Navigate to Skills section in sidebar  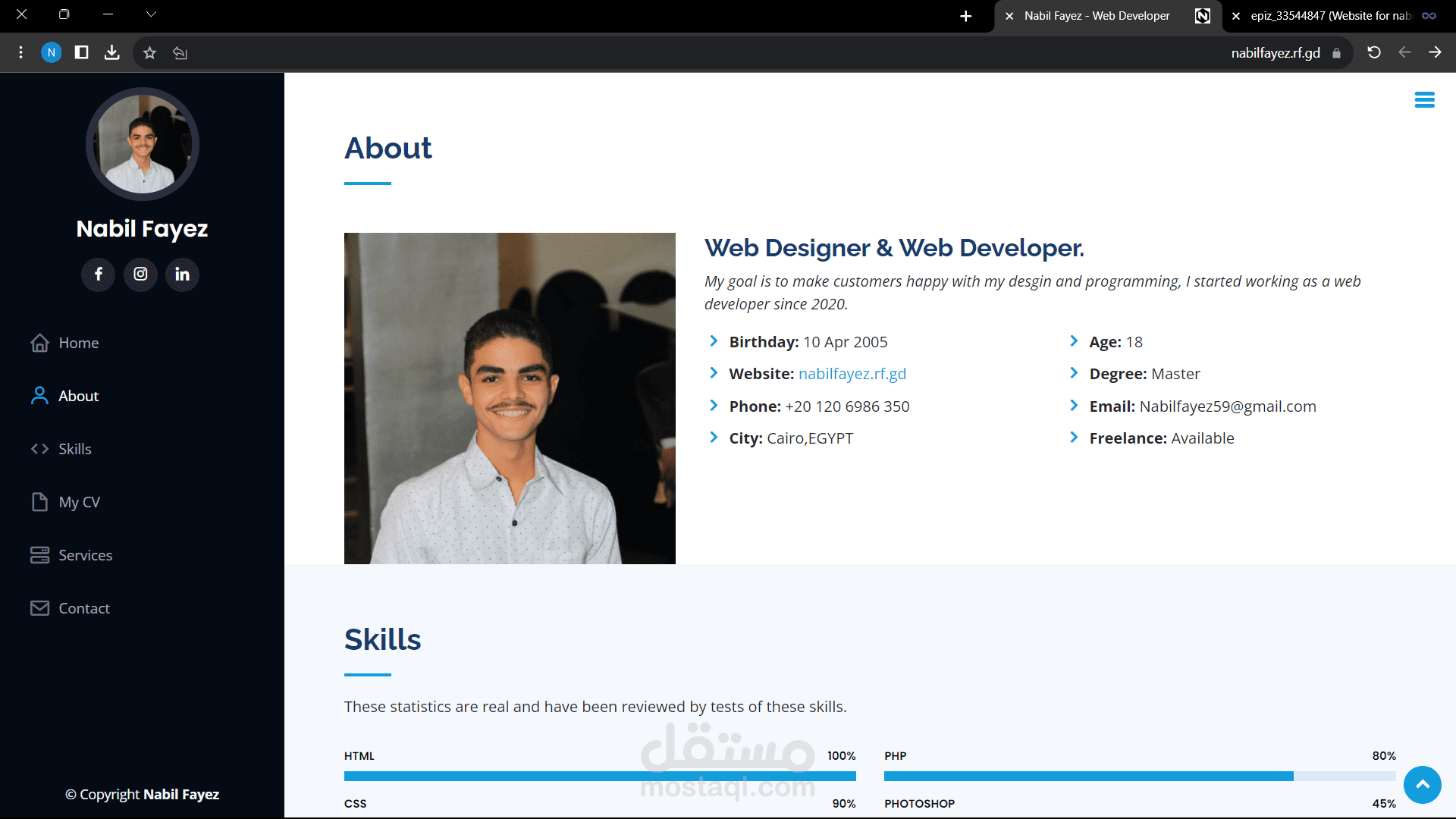(74, 449)
